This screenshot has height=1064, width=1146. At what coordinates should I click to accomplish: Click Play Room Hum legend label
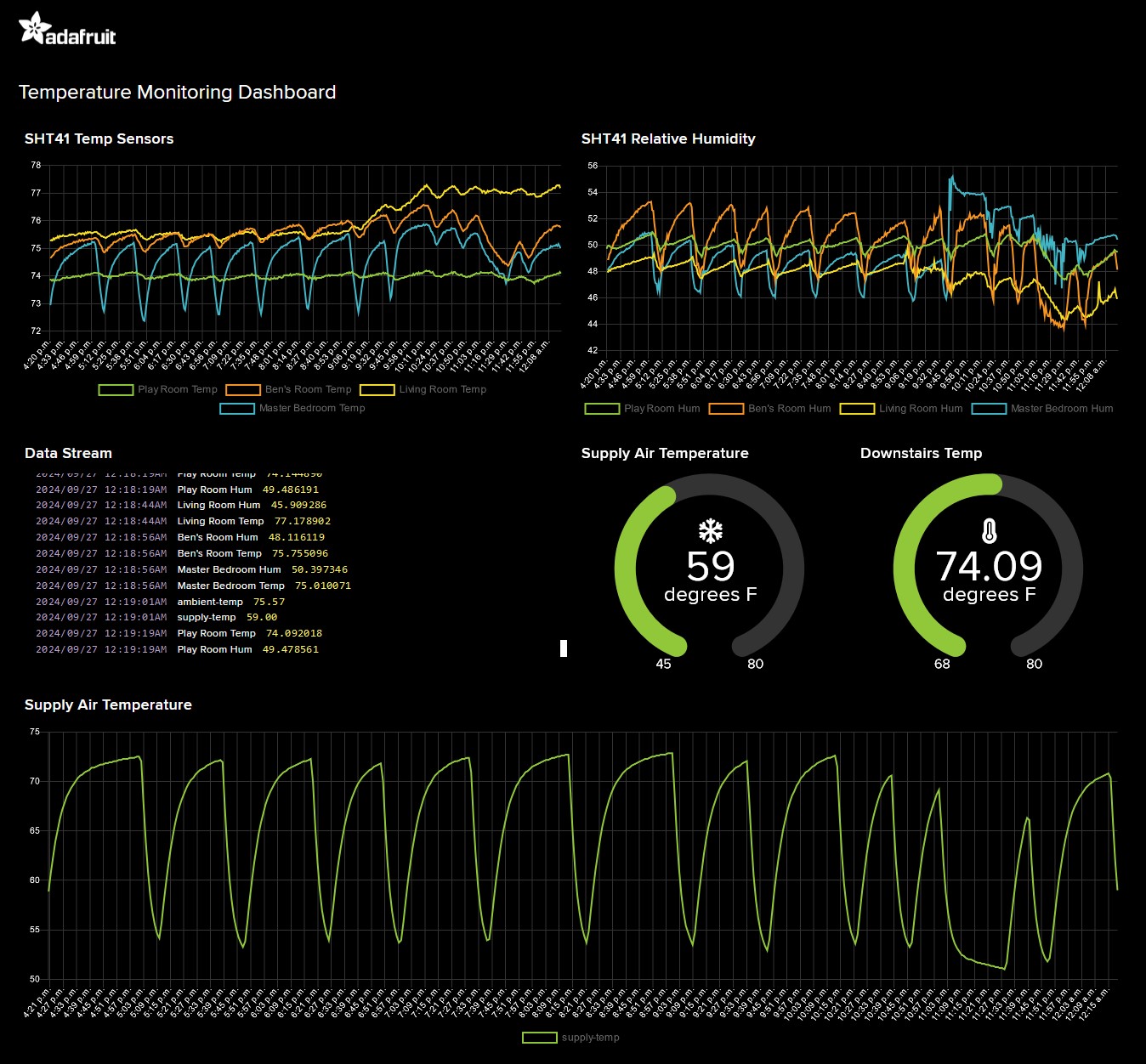[x=662, y=409]
